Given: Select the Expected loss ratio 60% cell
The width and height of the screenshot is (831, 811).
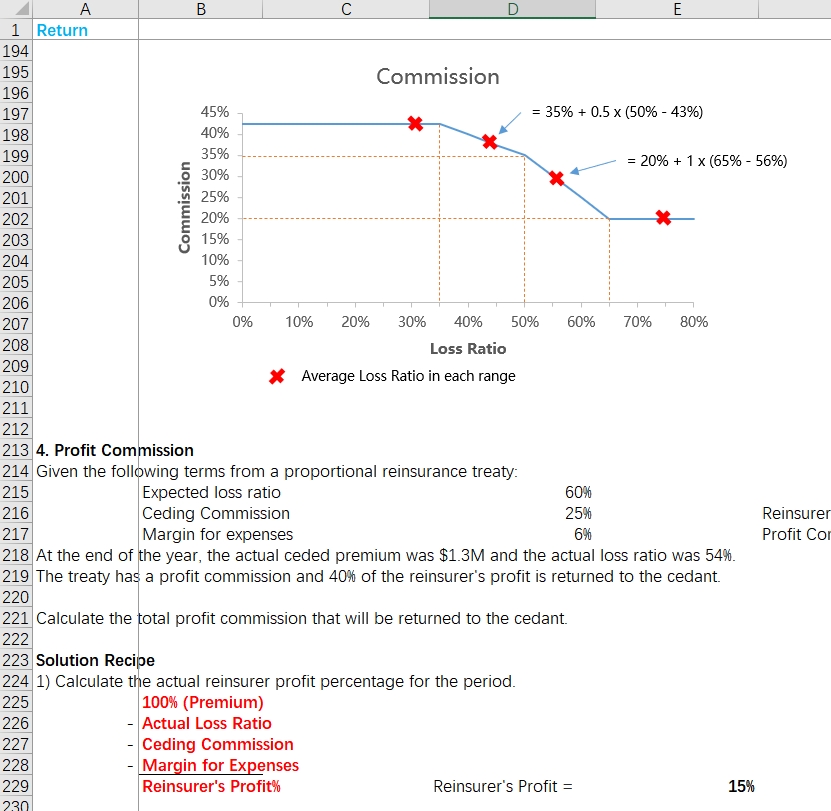Looking at the screenshot, I should 512,492.
